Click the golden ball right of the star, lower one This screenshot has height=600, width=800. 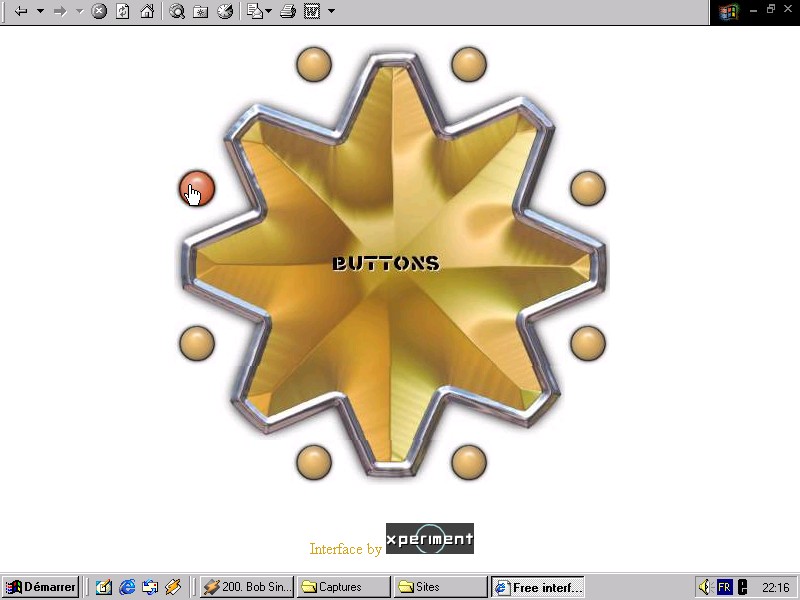[x=588, y=343]
